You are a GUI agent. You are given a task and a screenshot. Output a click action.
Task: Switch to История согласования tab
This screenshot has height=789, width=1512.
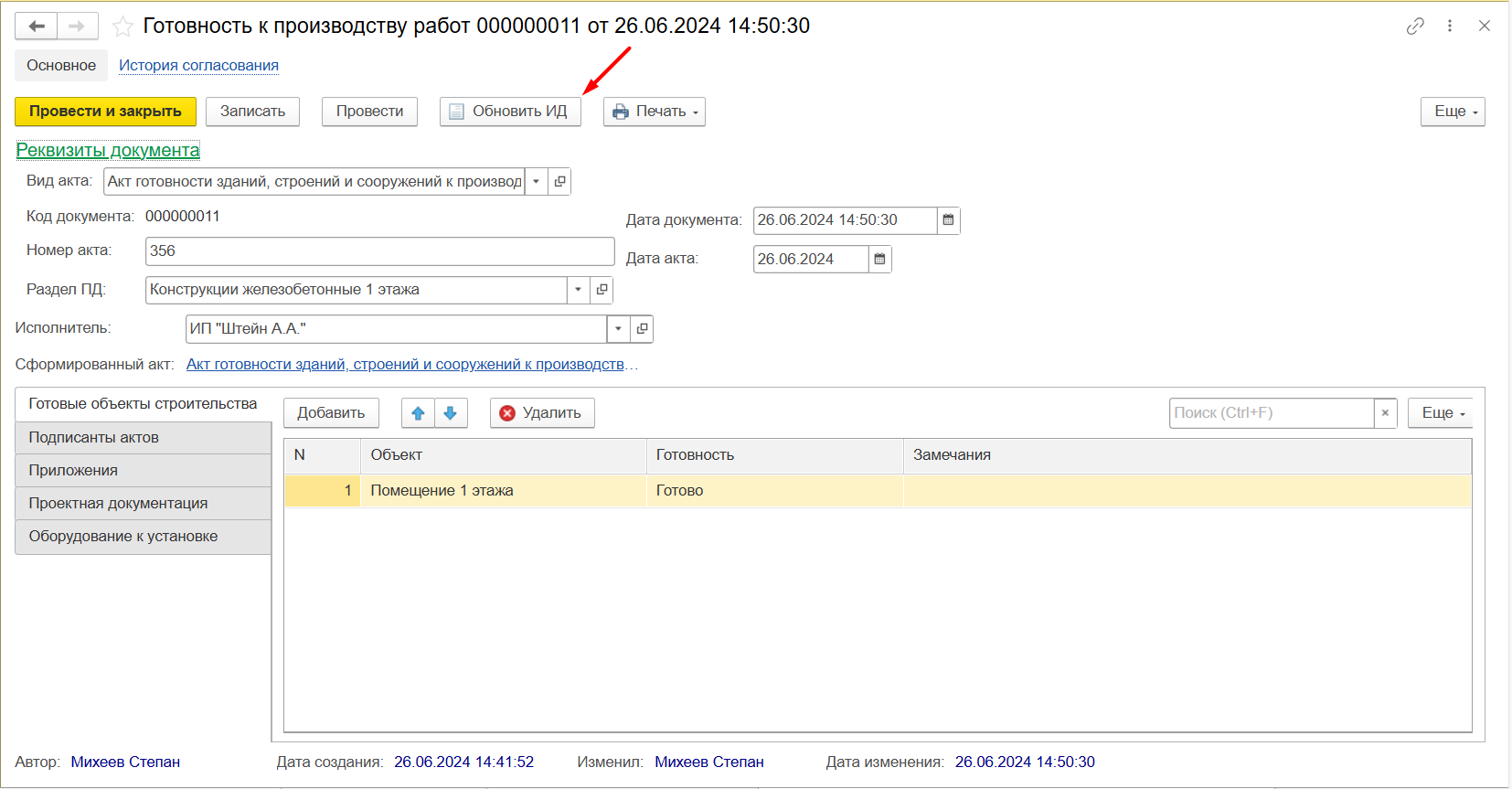[198, 66]
